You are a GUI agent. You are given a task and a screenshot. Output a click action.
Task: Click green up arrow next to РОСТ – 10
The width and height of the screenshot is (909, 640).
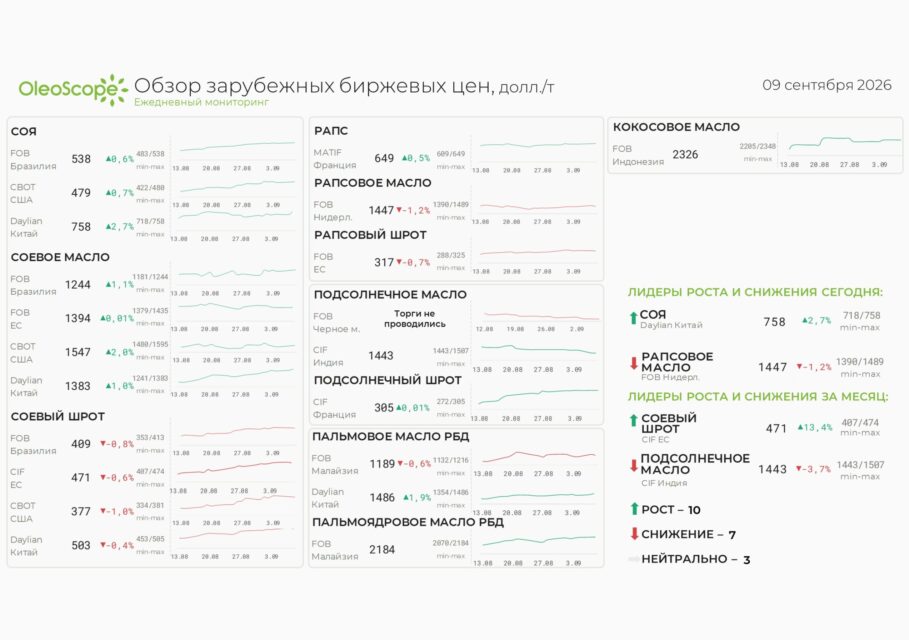(x=634, y=509)
